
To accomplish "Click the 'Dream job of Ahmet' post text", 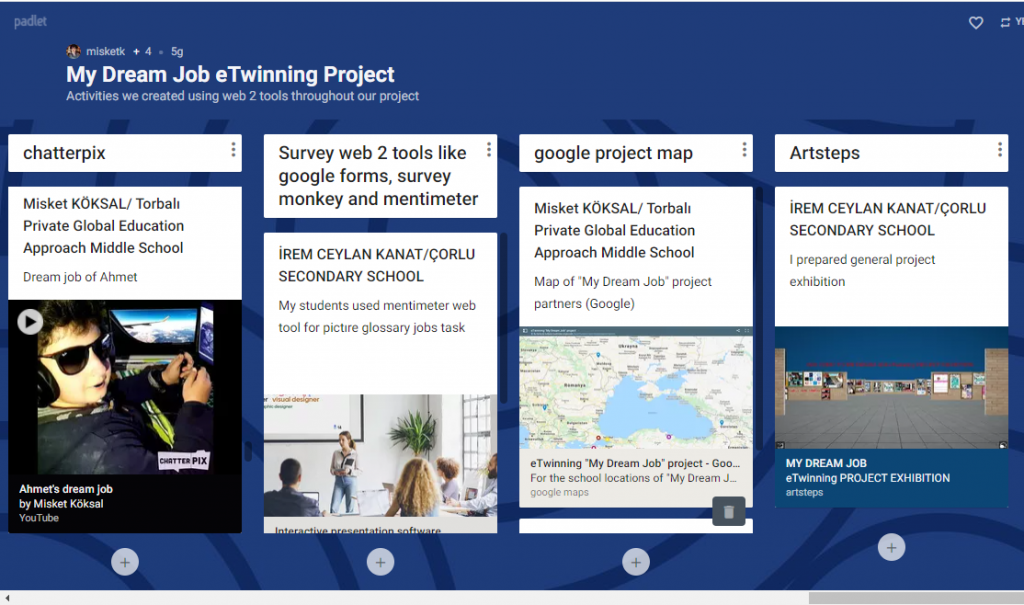I will pos(80,277).
